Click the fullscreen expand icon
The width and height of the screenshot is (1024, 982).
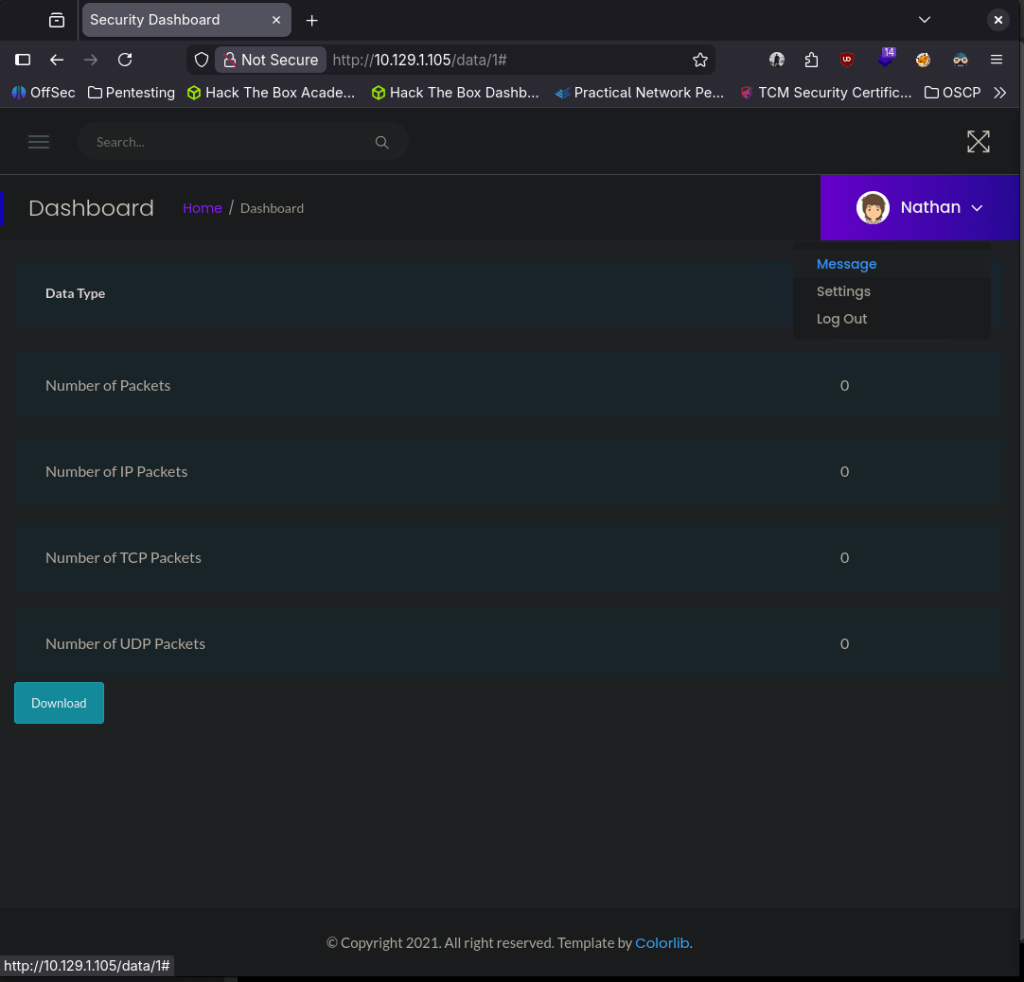[978, 142]
